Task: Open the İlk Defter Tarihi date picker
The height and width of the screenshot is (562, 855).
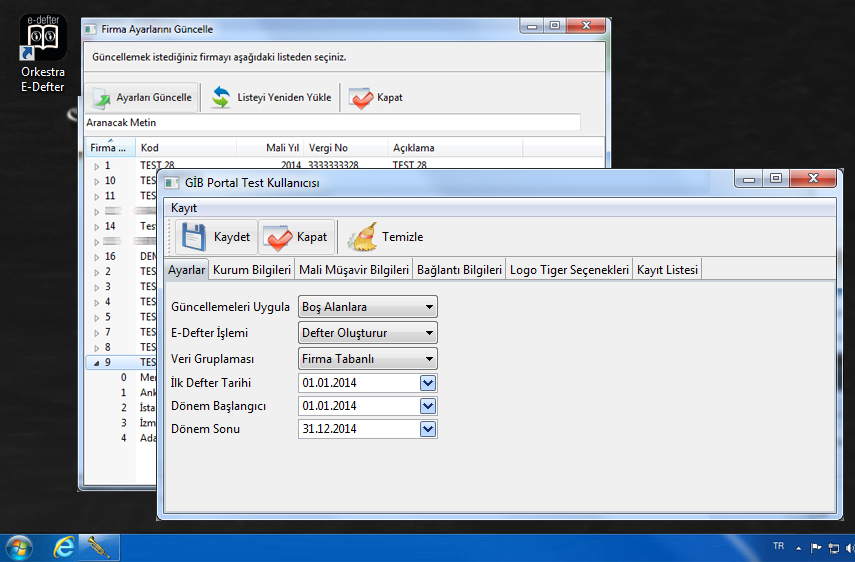Action: 428,382
